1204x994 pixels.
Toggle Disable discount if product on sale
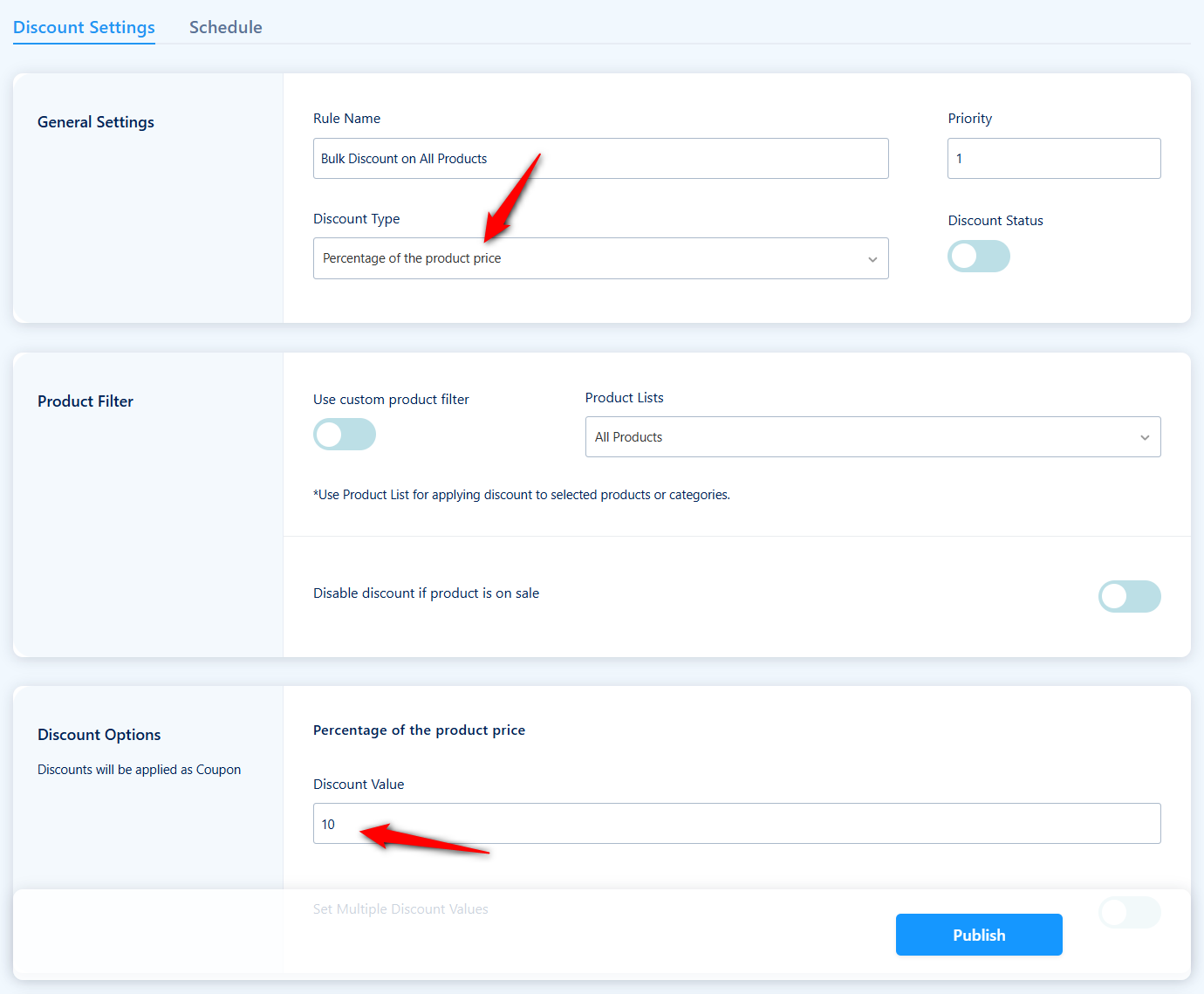click(x=1129, y=597)
